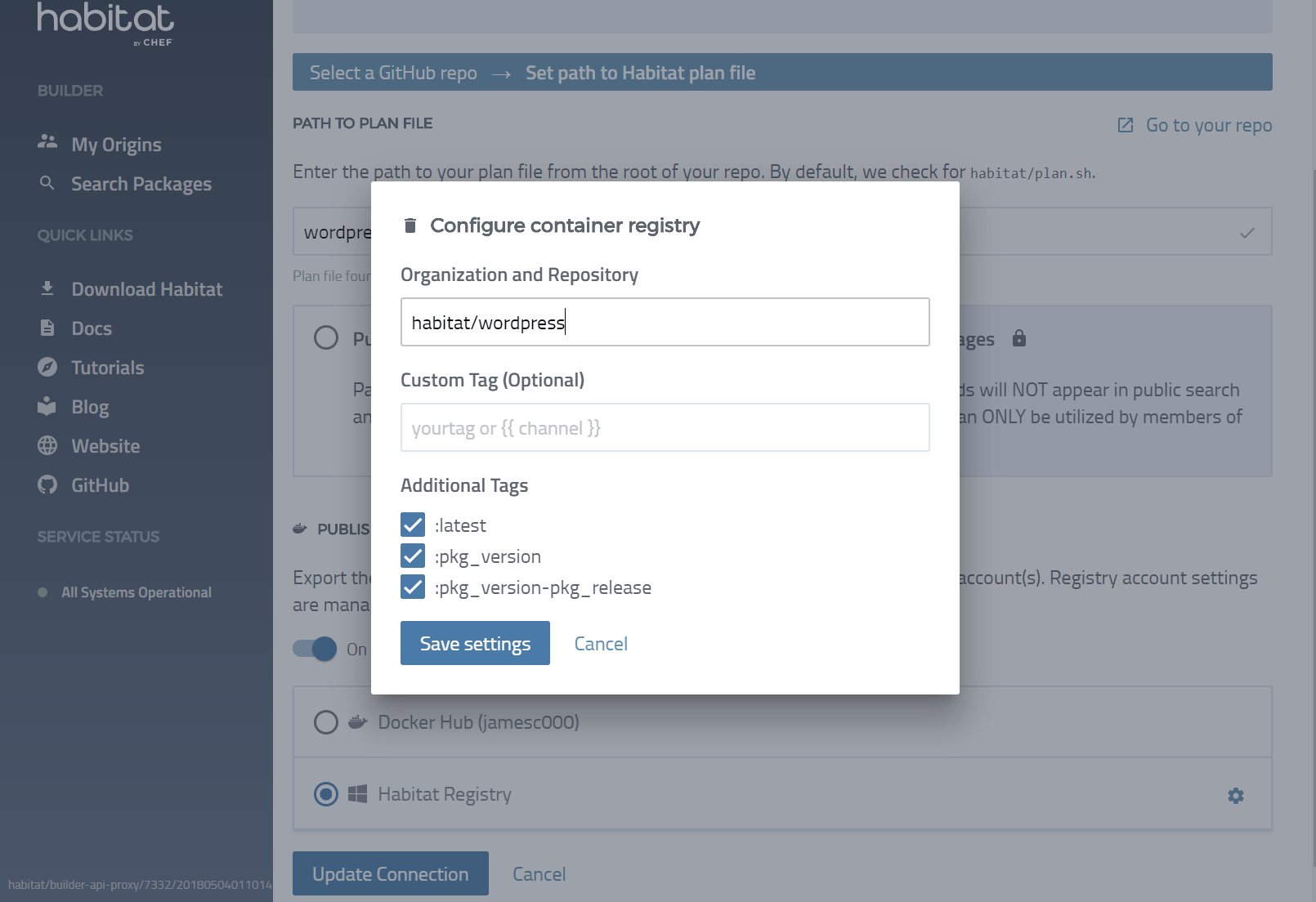Click the Save settings button
Viewport: 1316px width, 902px height.
coord(475,643)
